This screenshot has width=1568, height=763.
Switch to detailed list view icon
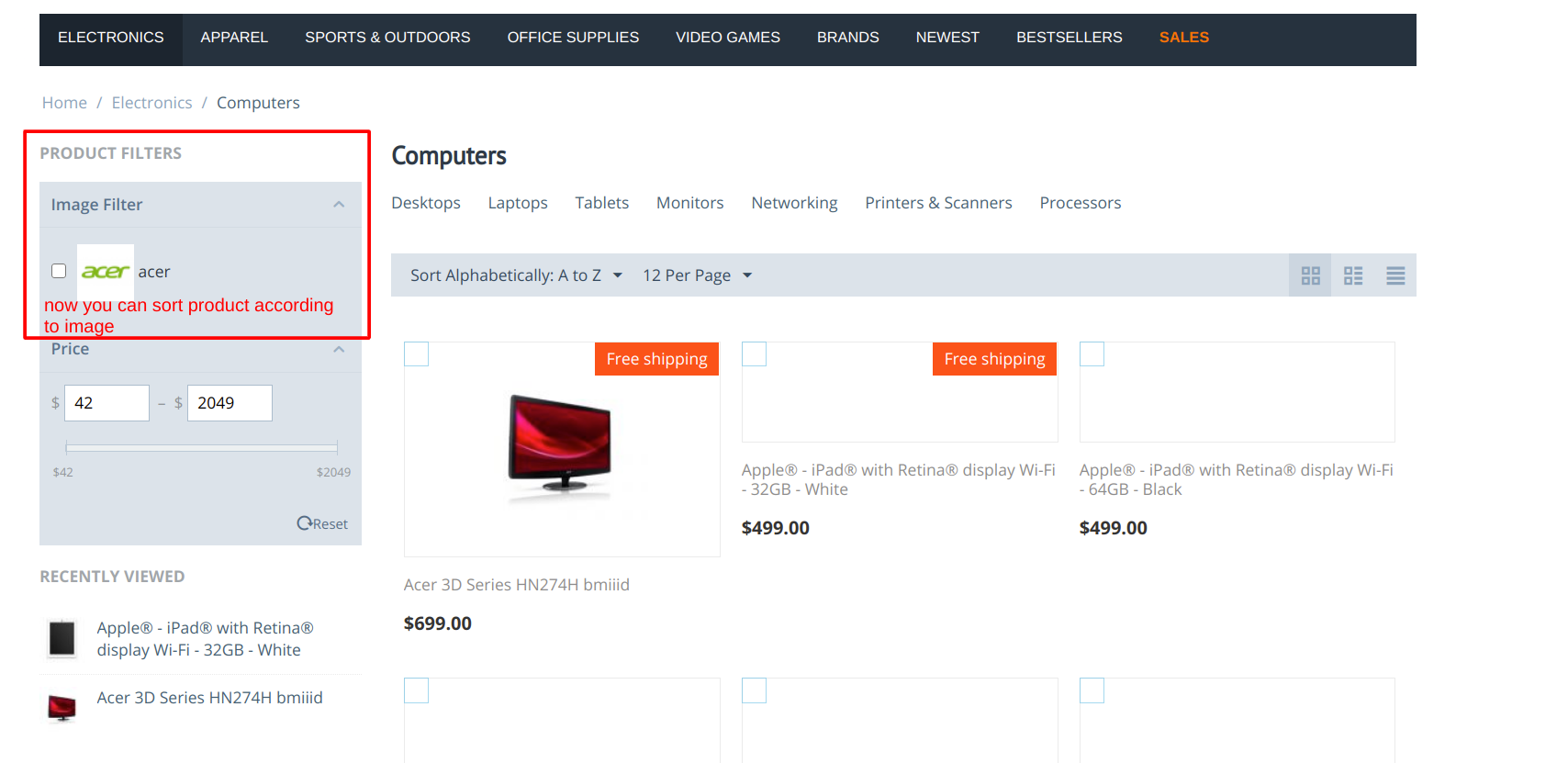click(x=1353, y=275)
